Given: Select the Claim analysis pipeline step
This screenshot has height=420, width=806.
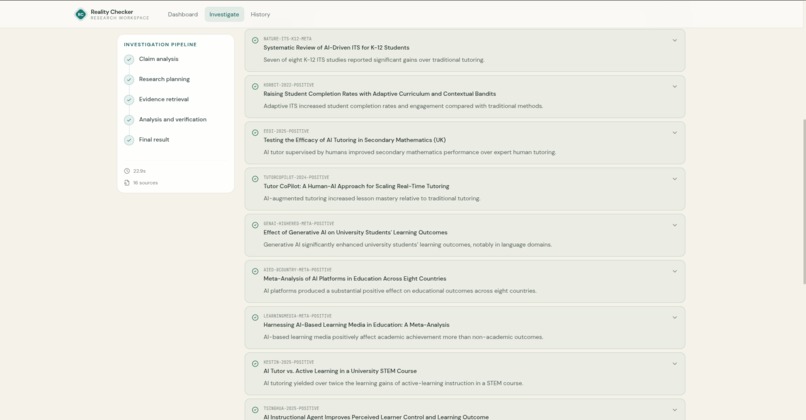Looking at the screenshot, I should [x=158, y=59].
